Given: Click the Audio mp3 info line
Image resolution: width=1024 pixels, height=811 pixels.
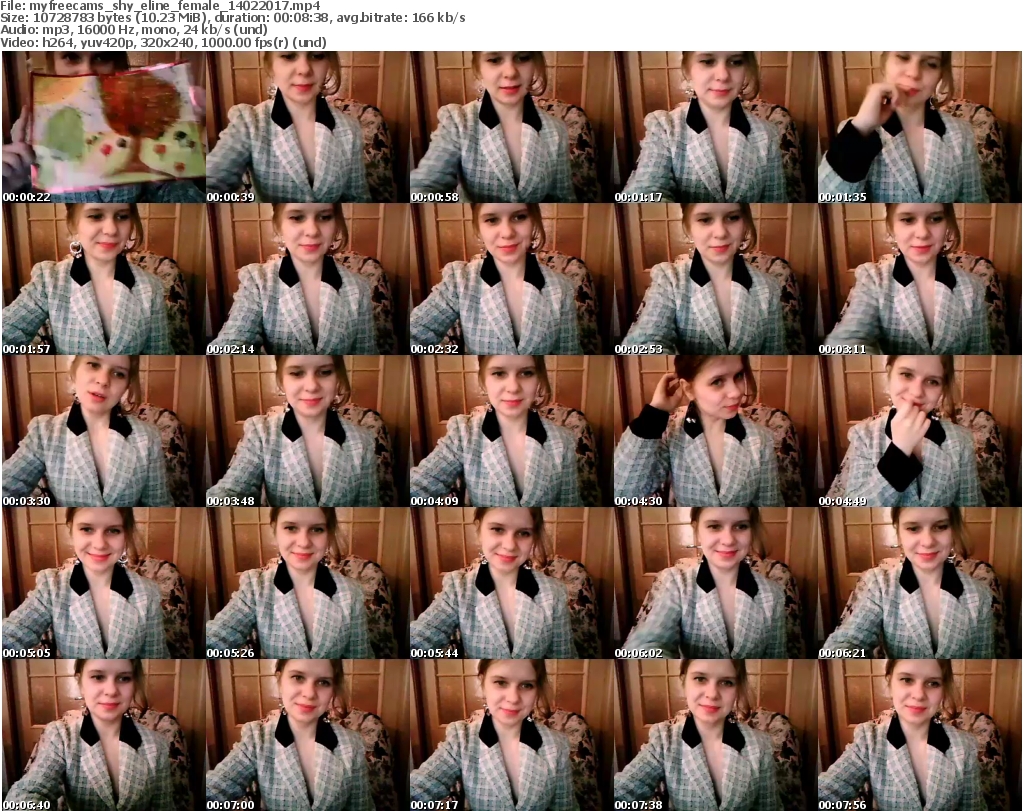Looking at the screenshot, I should point(134,30).
